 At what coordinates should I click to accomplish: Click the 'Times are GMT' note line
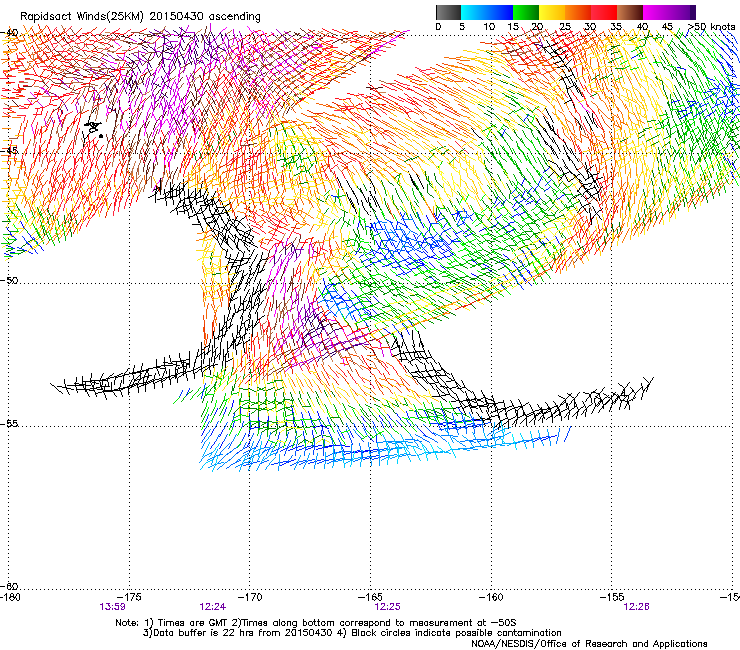(316, 623)
